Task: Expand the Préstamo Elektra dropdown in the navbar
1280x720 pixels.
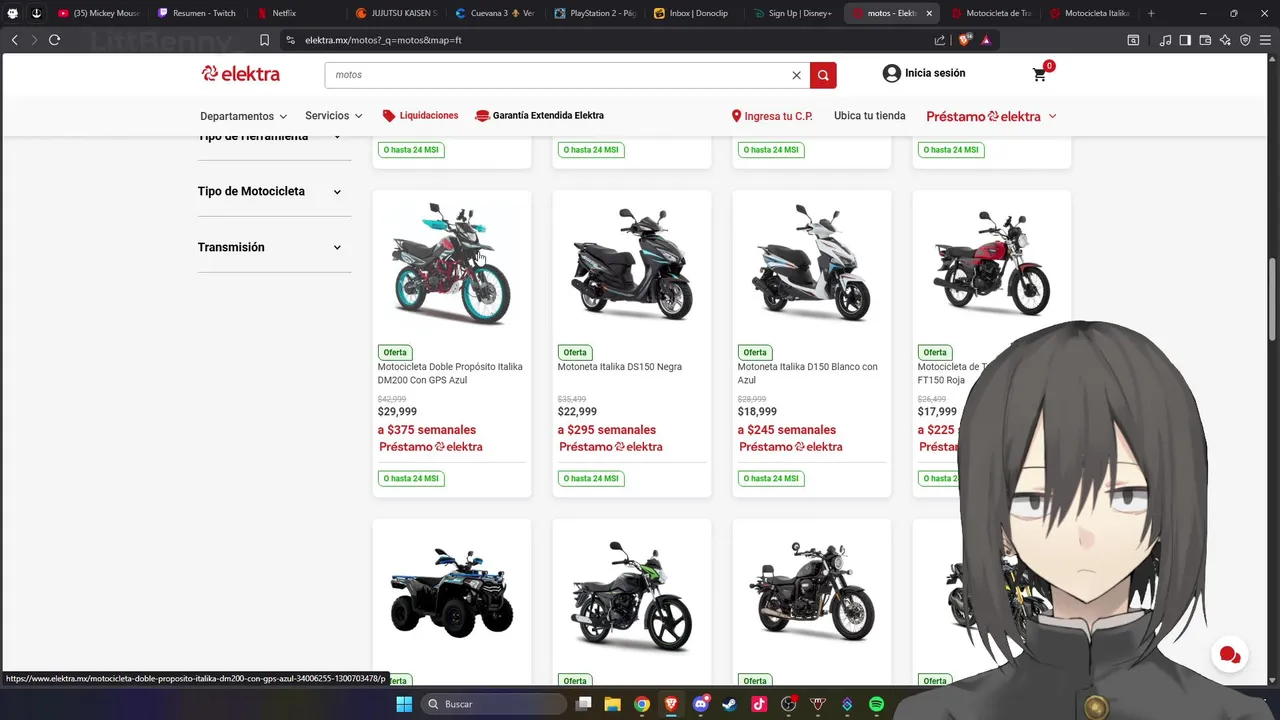Action: tap(1052, 116)
